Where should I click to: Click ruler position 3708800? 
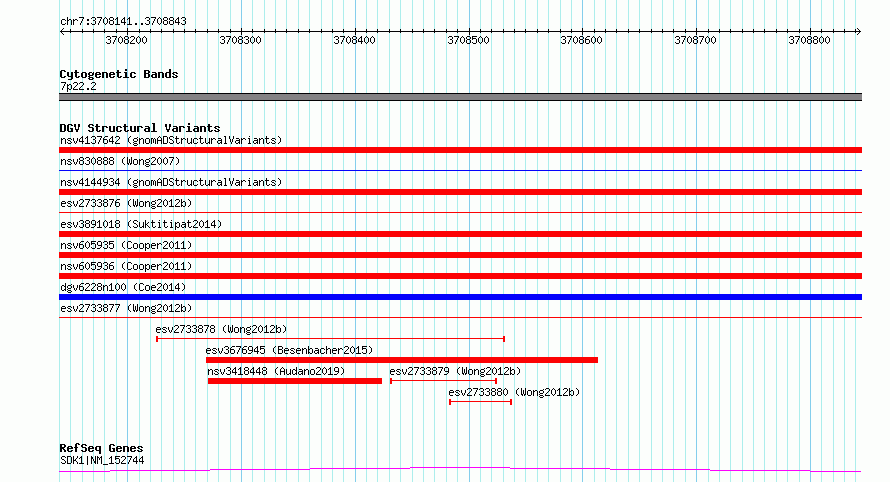pos(809,40)
